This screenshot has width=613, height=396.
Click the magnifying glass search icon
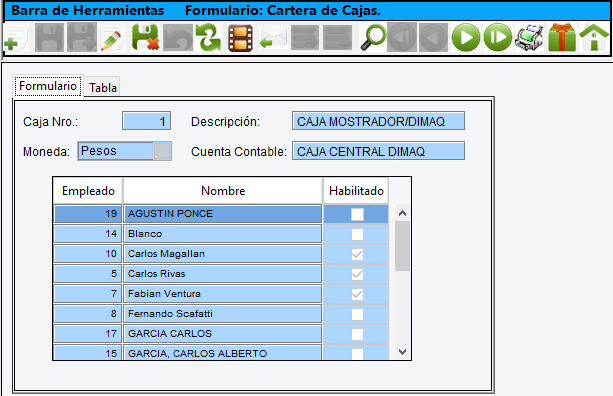(373, 38)
